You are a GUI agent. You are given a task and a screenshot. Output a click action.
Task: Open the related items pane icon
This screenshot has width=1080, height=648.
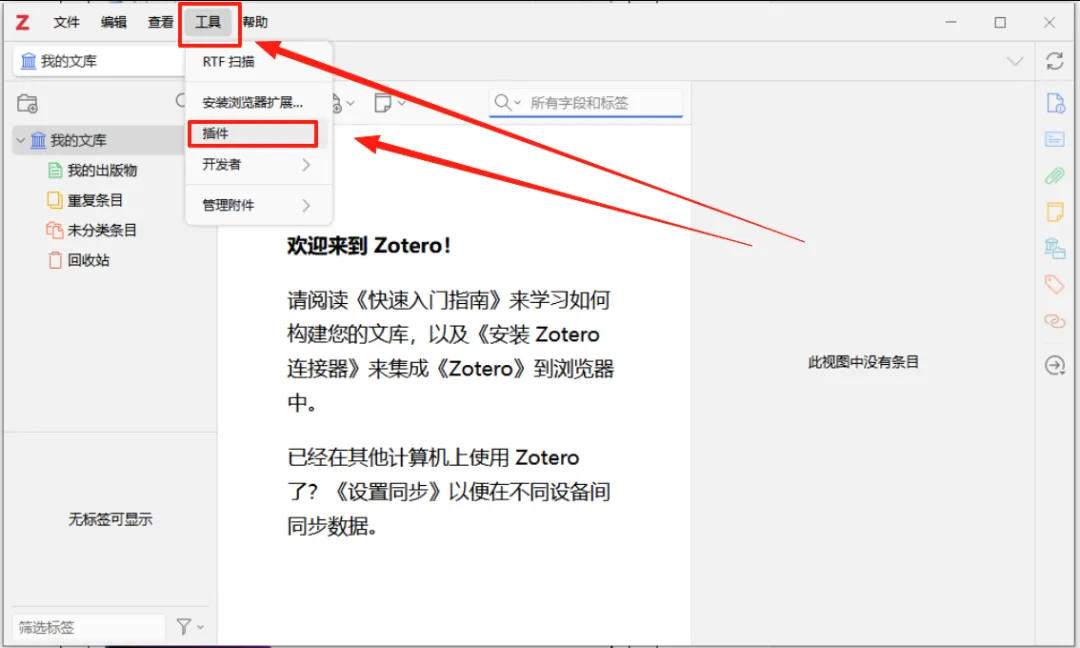click(1055, 320)
